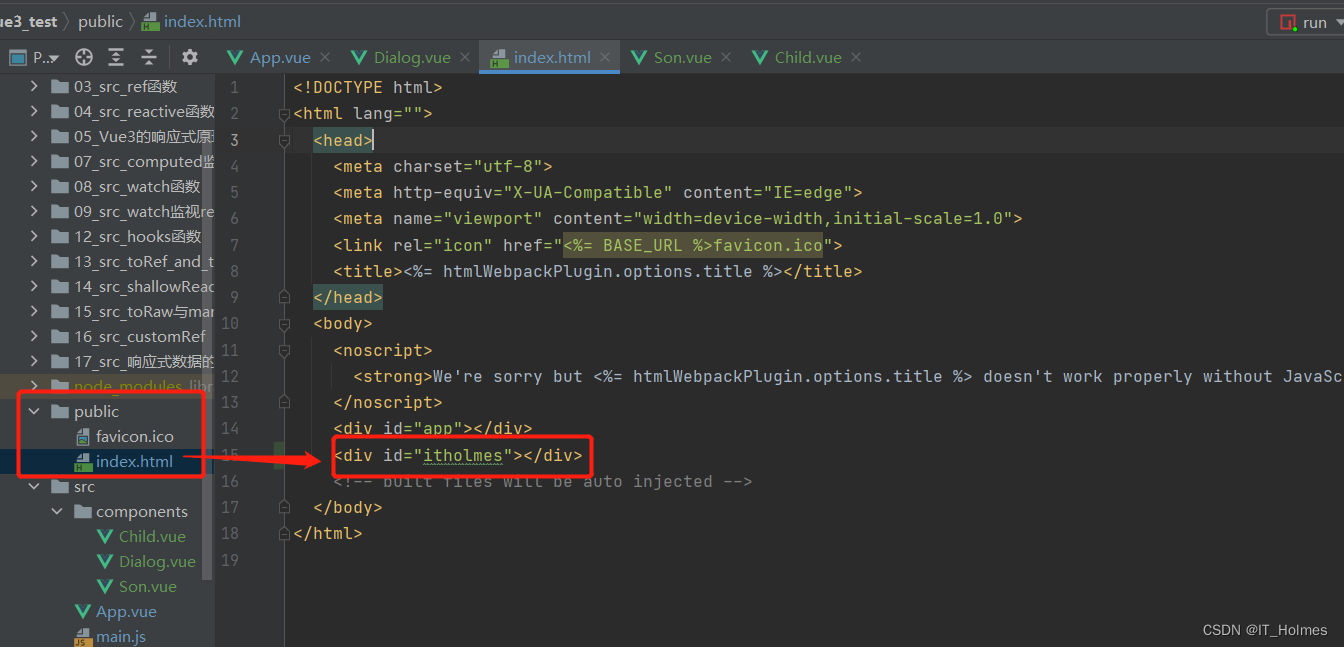This screenshot has height=647, width=1344.
Task: Toggle fold marker at closing body line 17
Action: (x=284, y=507)
